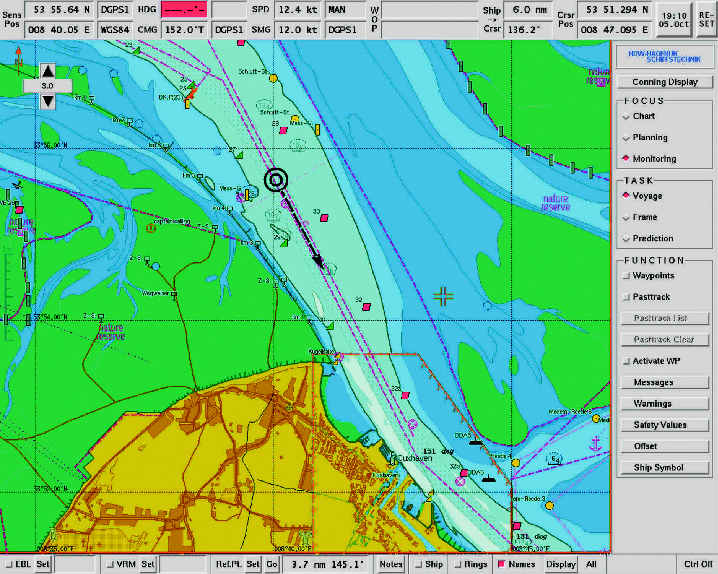718x574 pixels.
Task: Click the sensor latitude 53 55.64 N
Action: point(59,10)
